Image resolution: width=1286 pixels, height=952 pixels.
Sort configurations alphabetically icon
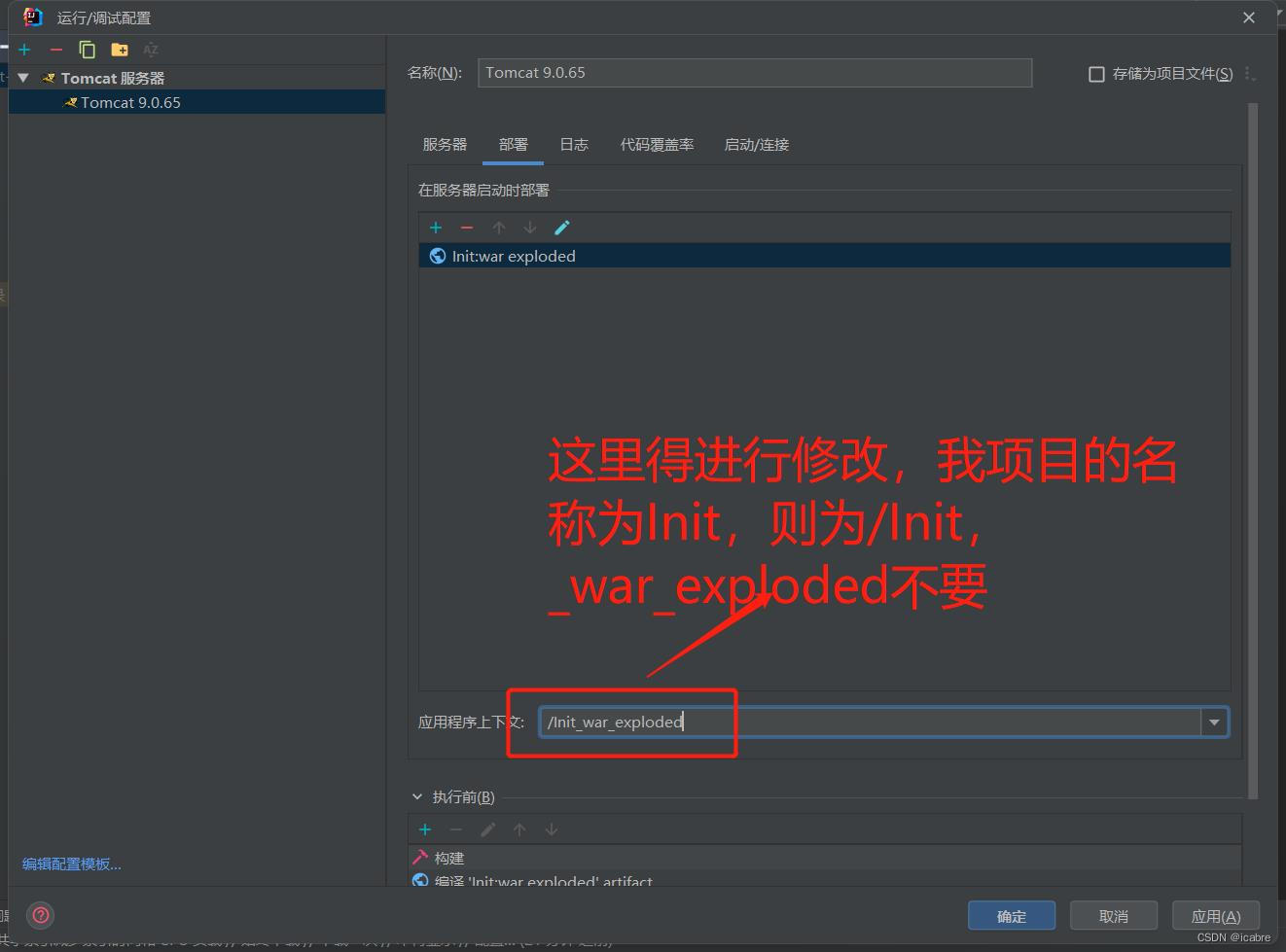151,50
